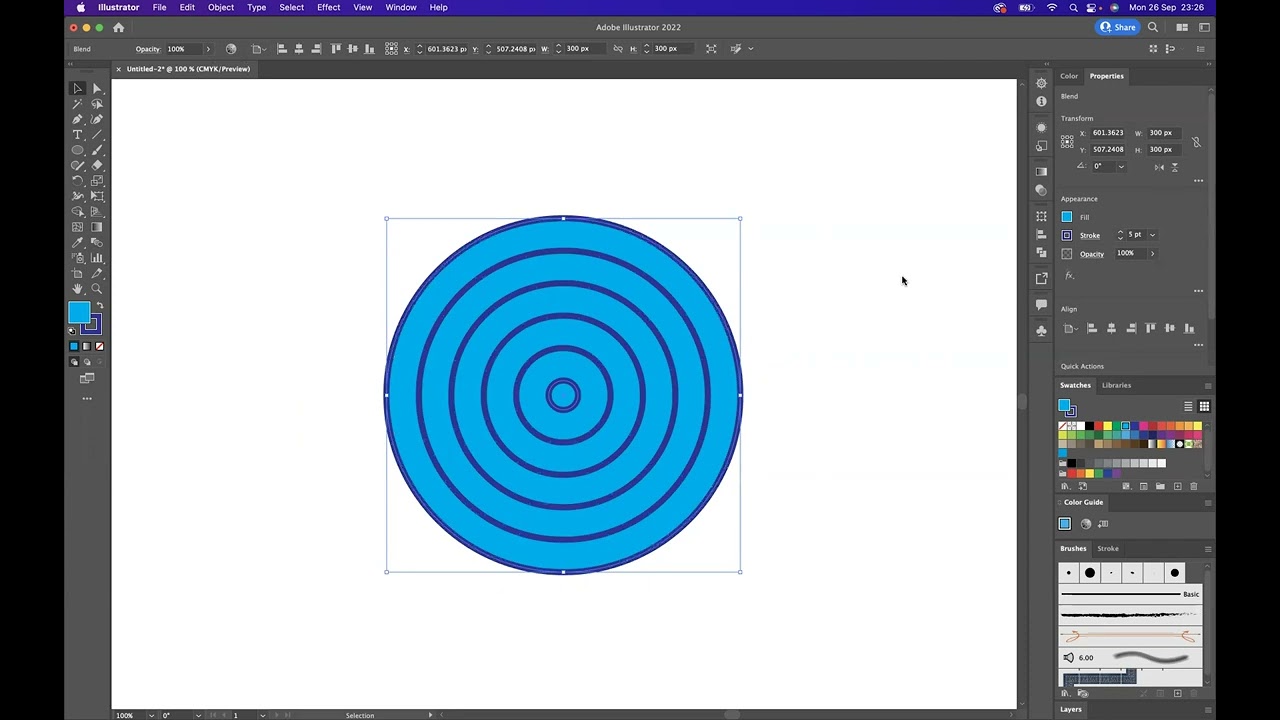
Task: Select the Hand tool
Action: pos(77,289)
